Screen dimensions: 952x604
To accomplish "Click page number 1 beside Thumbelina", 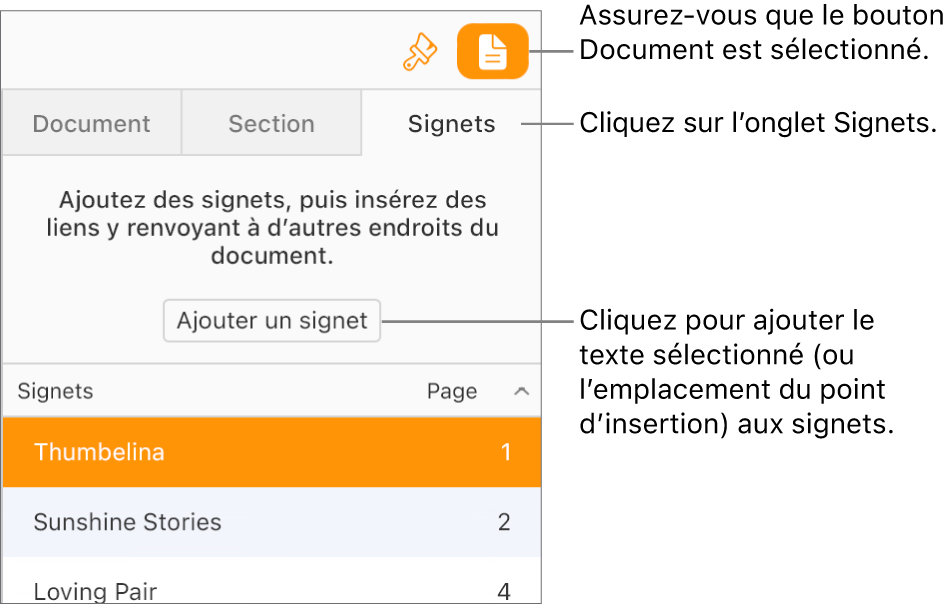I will 503,452.
